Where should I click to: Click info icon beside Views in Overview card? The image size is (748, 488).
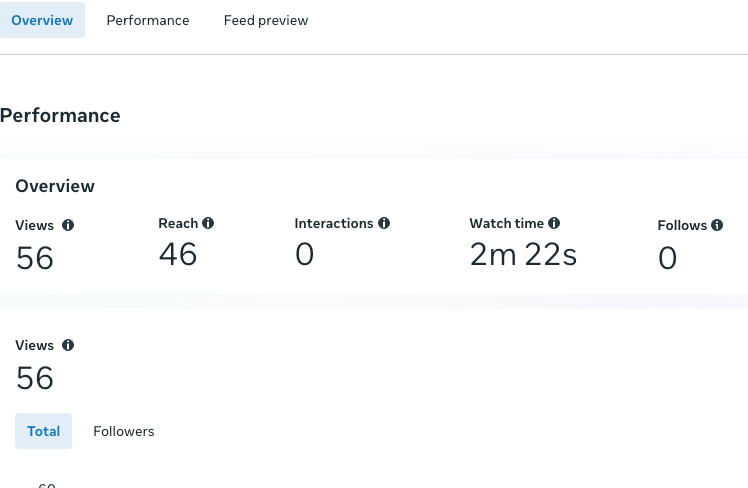tap(68, 226)
